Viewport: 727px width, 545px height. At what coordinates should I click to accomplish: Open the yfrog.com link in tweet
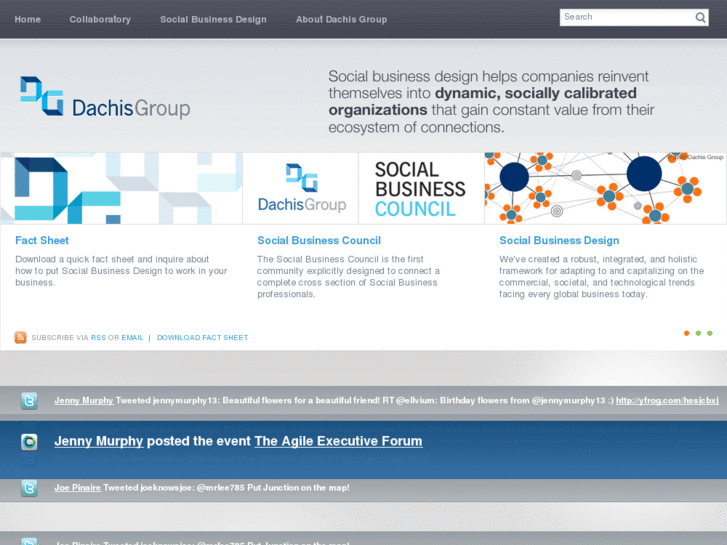[667, 400]
